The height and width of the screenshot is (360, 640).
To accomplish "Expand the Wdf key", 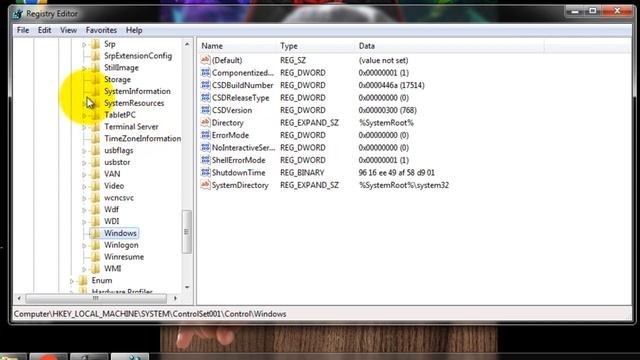I will 84,210.
